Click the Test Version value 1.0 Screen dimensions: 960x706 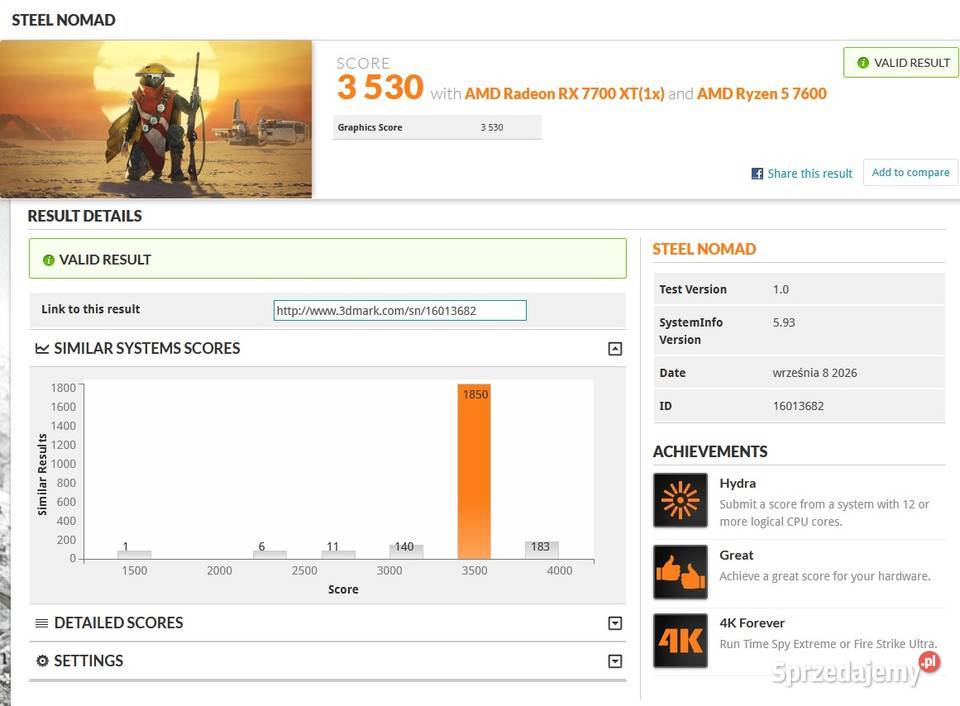coord(781,289)
